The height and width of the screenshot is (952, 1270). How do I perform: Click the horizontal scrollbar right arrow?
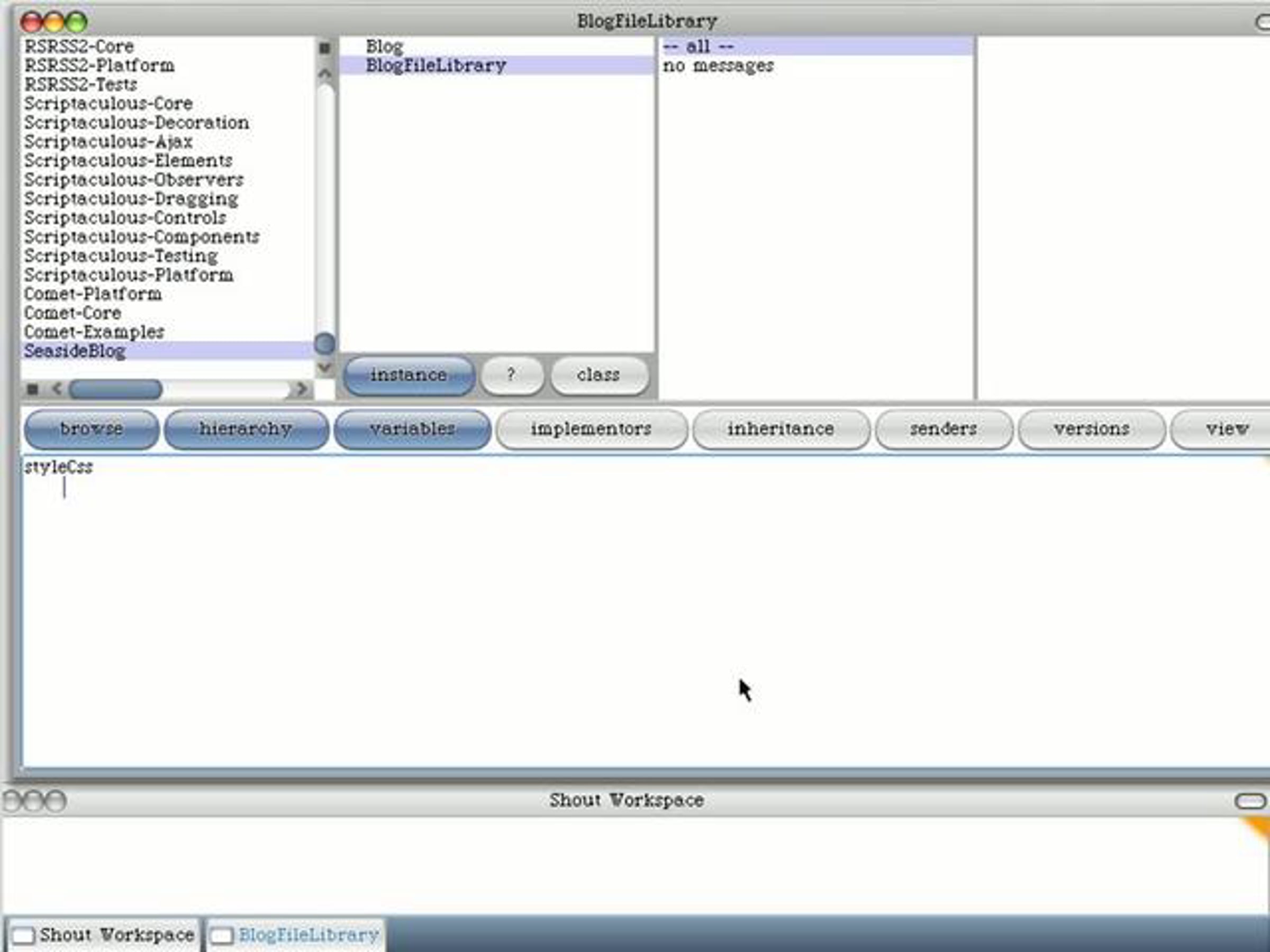point(301,389)
